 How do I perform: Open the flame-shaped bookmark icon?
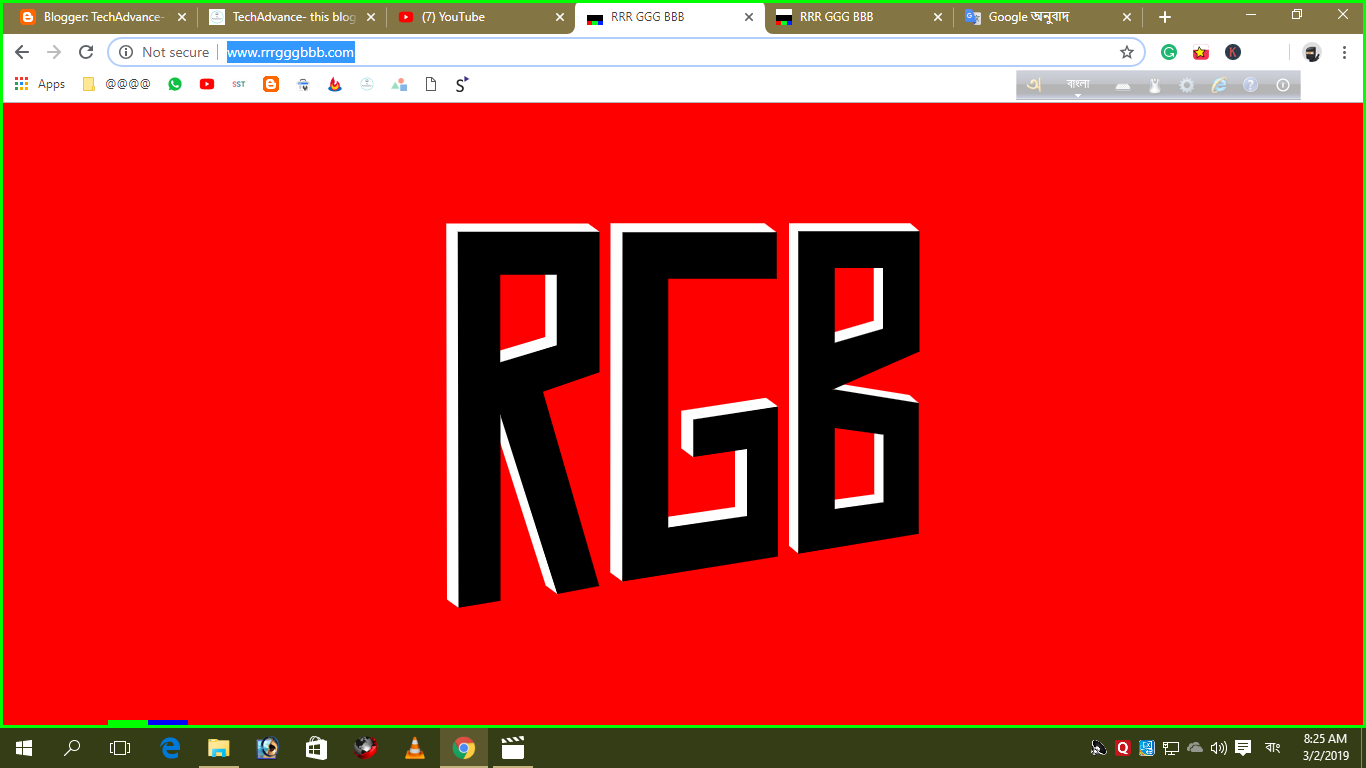coord(335,84)
